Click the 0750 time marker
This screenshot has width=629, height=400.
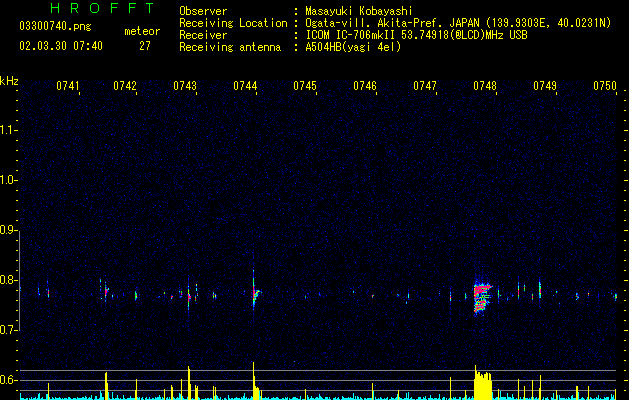[x=605, y=86]
